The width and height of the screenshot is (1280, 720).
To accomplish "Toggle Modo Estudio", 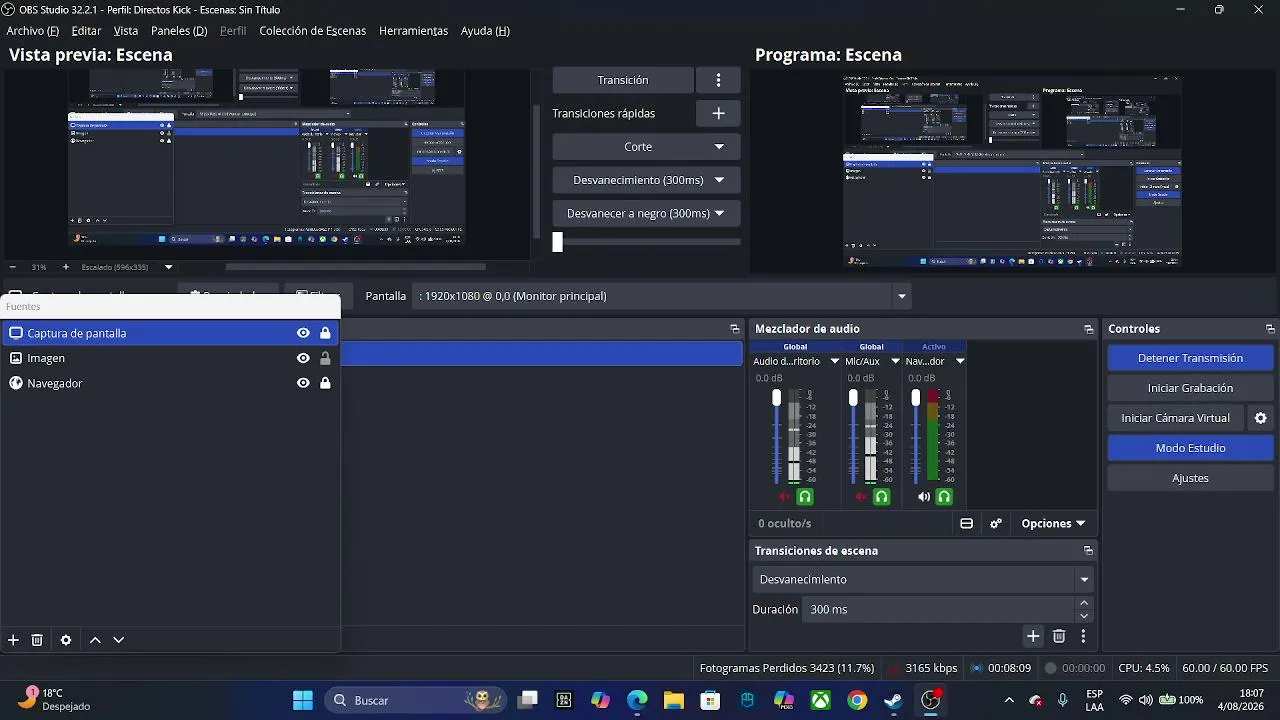I will (1190, 448).
